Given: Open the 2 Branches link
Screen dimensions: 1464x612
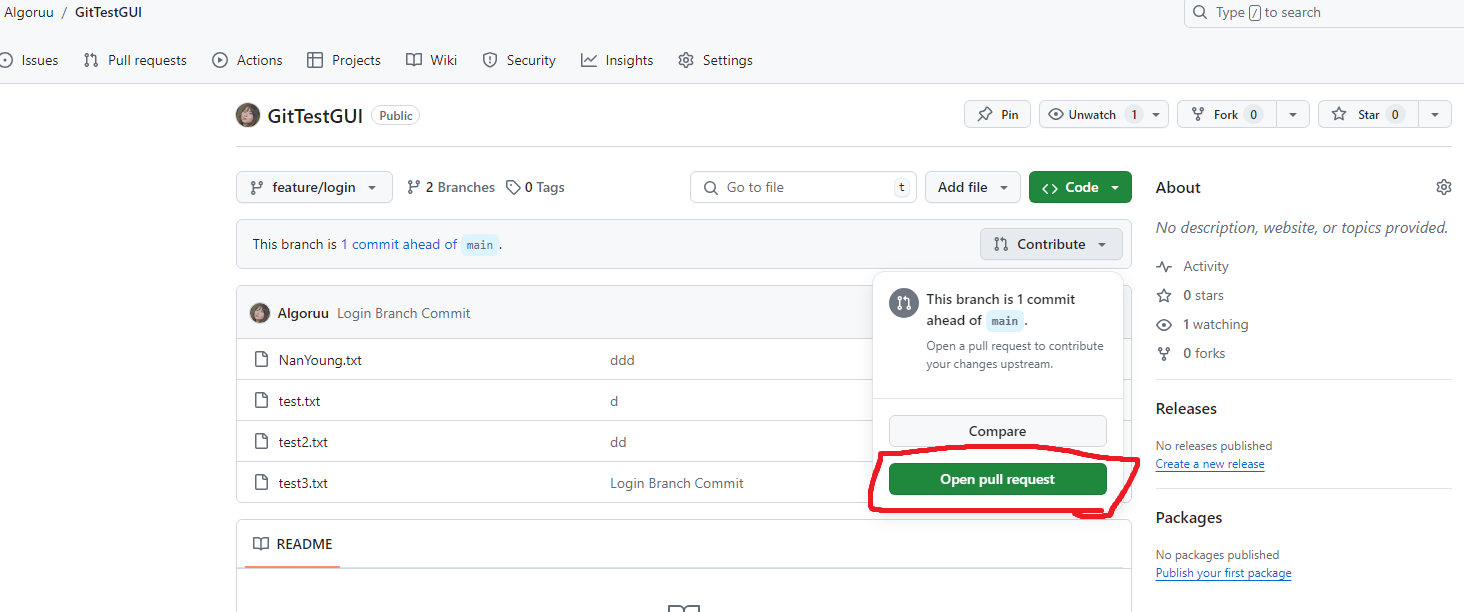Looking at the screenshot, I should [x=450, y=187].
